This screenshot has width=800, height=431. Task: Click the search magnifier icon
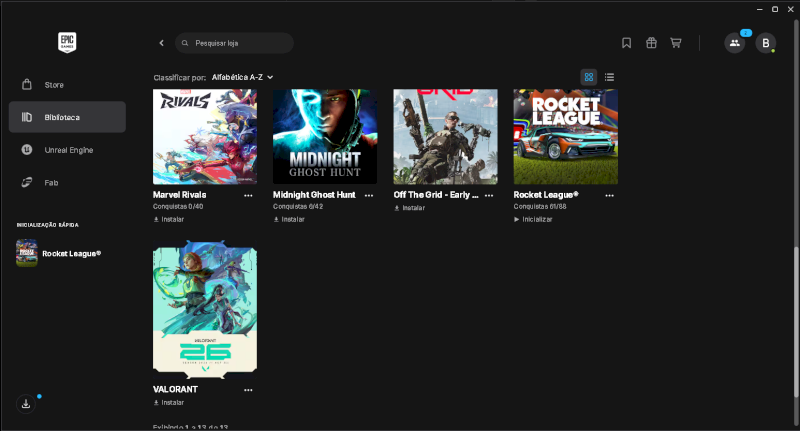[x=185, y=43]
